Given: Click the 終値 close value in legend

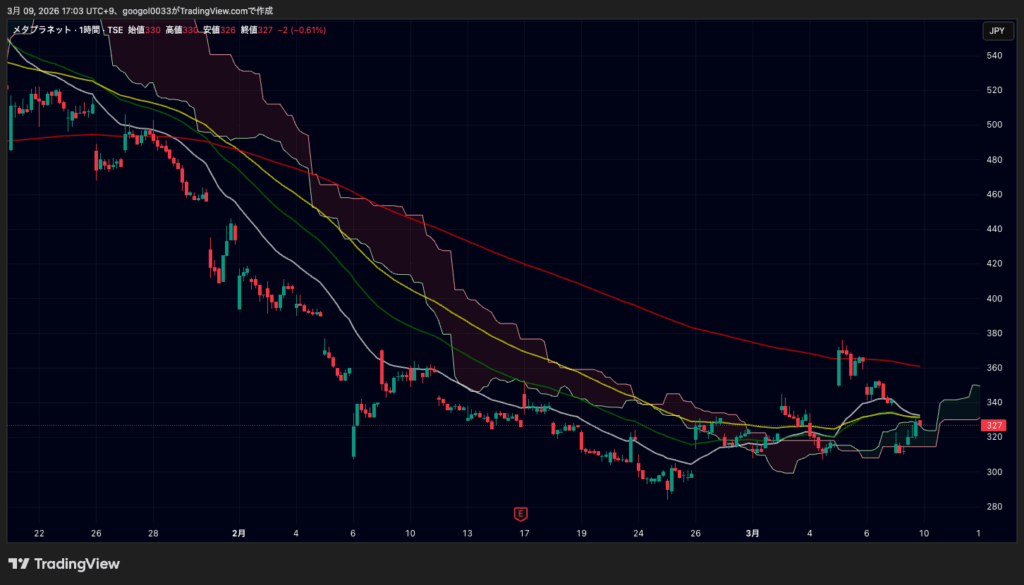Looking at the screenshot, I should tap(265, 31).
